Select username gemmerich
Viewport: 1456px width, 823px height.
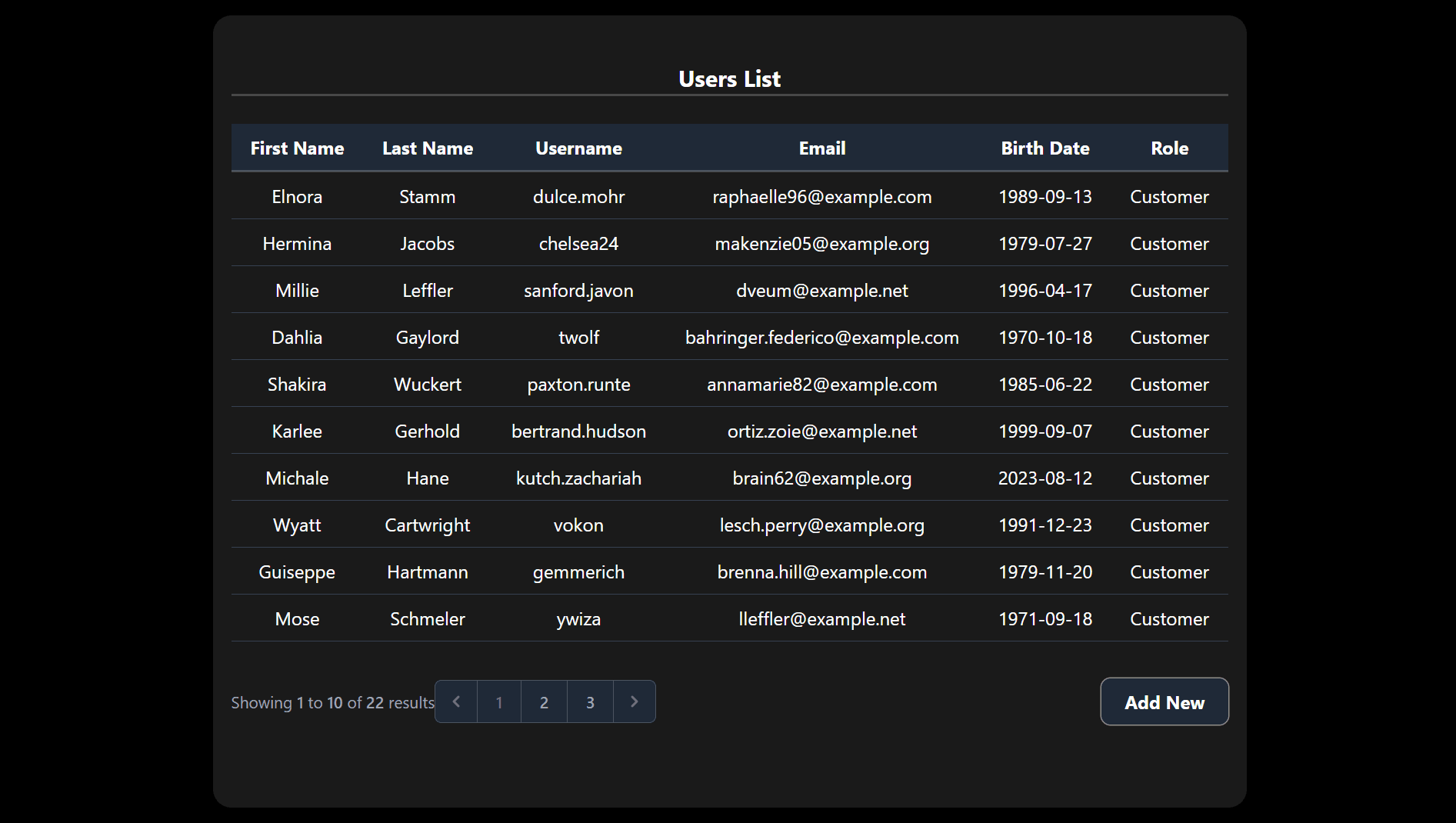click(x=578, y=572)
